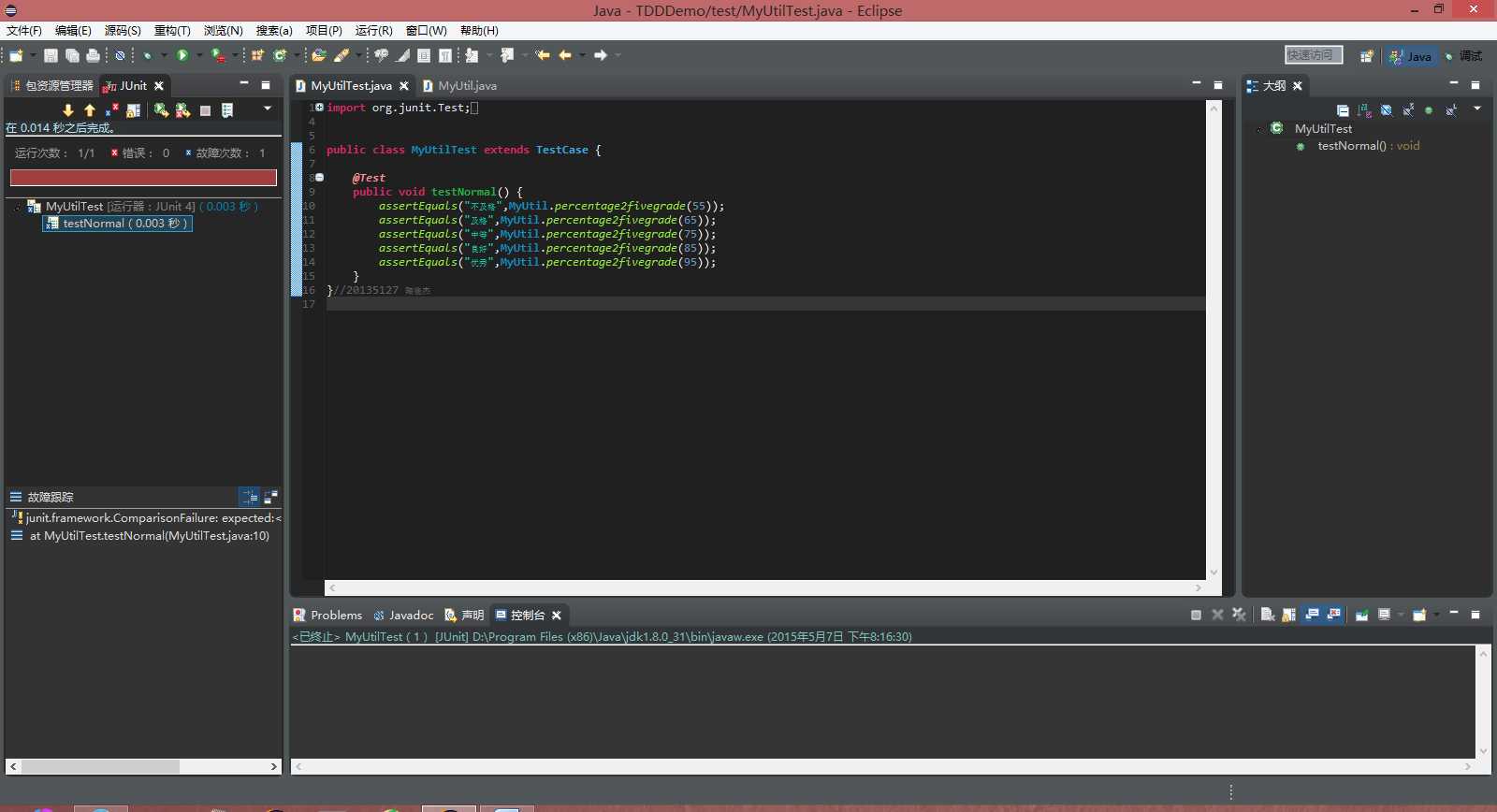The height and width of the screenshot is (812, 1497).
Task: Click the New Java Package icon
Action: click(257, 55)
